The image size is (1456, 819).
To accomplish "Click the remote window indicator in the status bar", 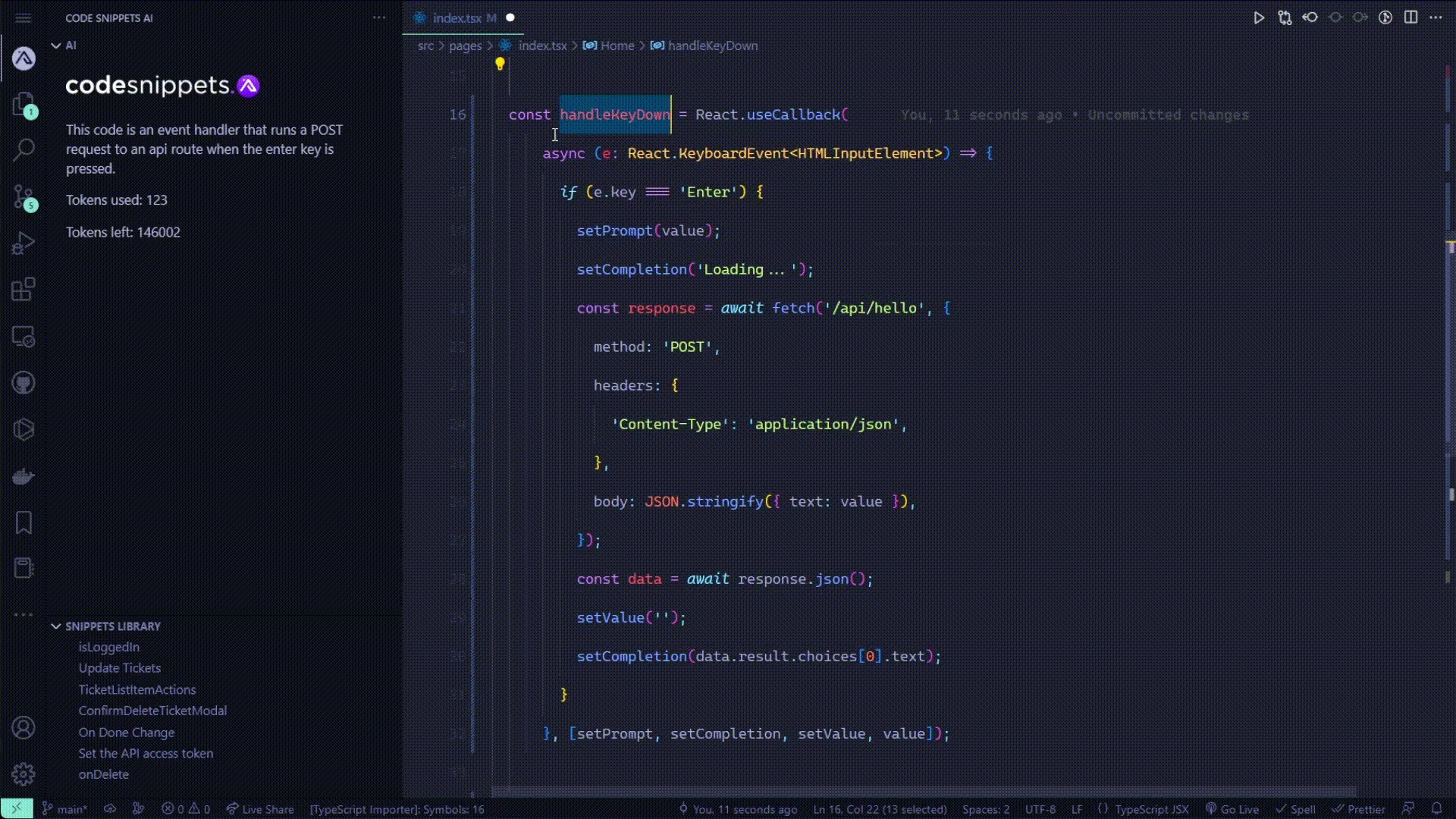I will coord(17,809).
